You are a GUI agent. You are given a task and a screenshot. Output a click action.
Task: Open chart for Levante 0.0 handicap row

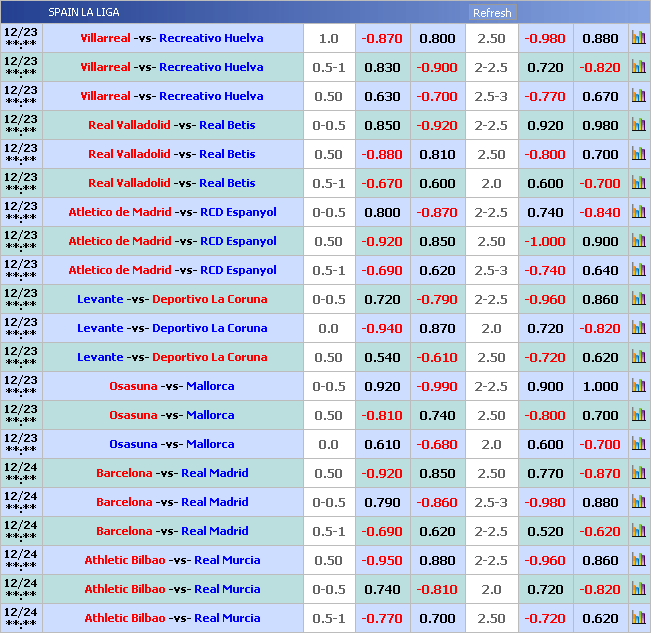[638, 328]
